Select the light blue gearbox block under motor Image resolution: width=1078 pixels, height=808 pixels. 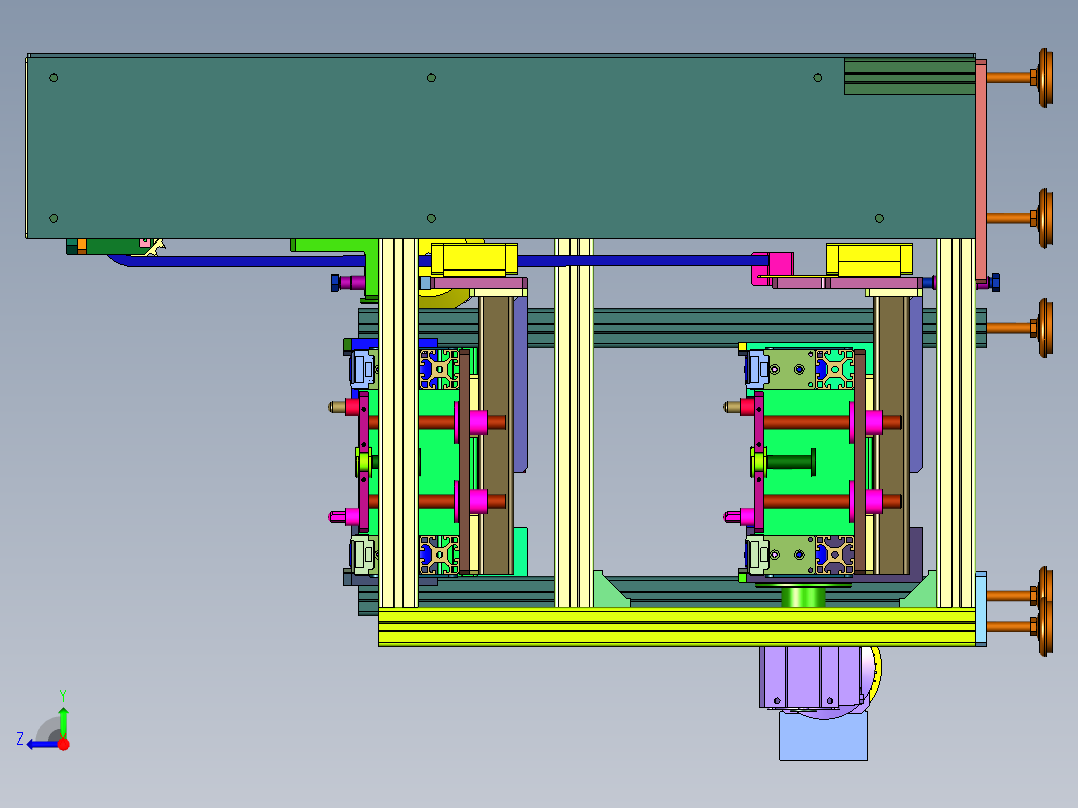point(823,736)
